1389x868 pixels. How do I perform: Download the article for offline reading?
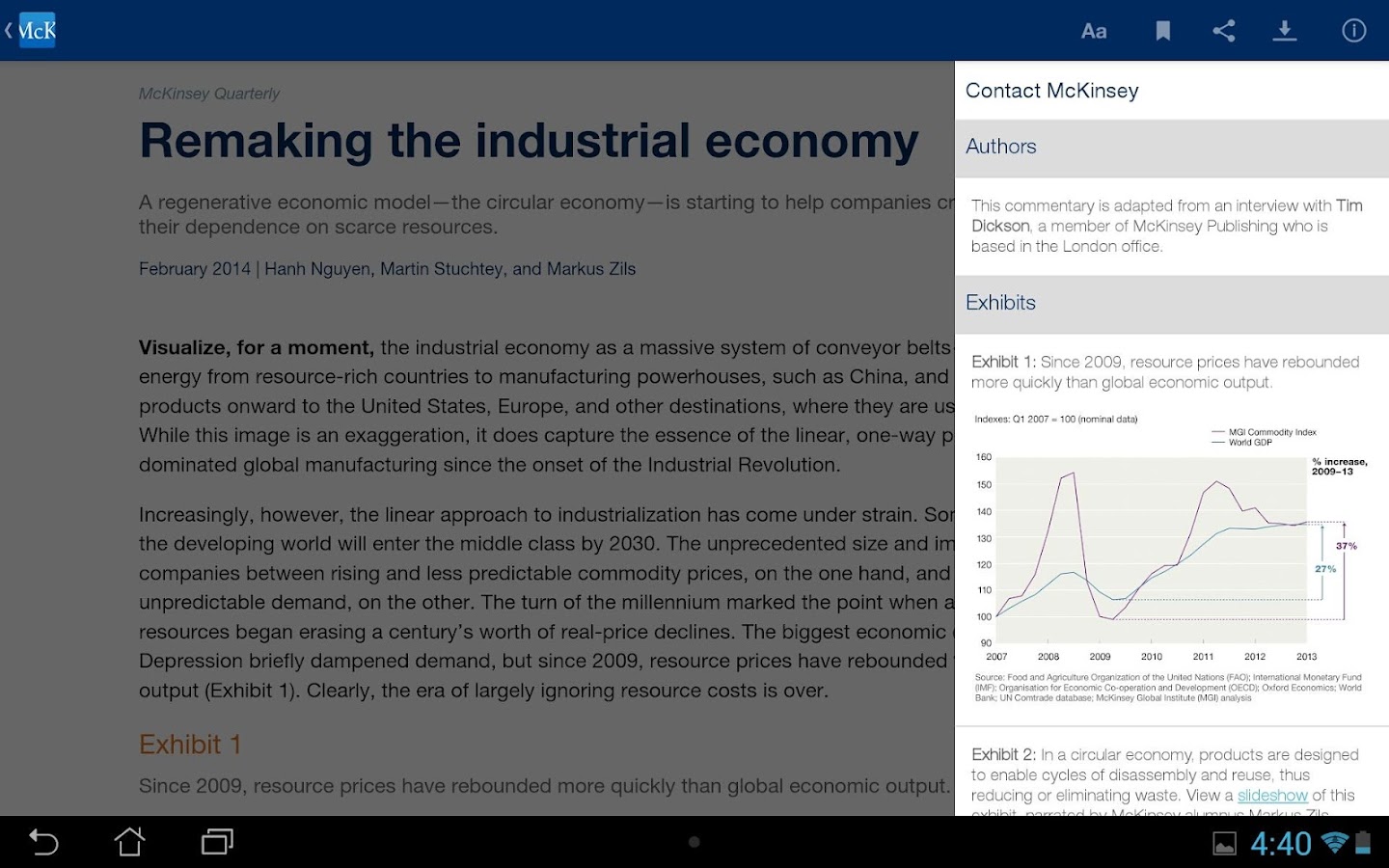[1285, 30]
